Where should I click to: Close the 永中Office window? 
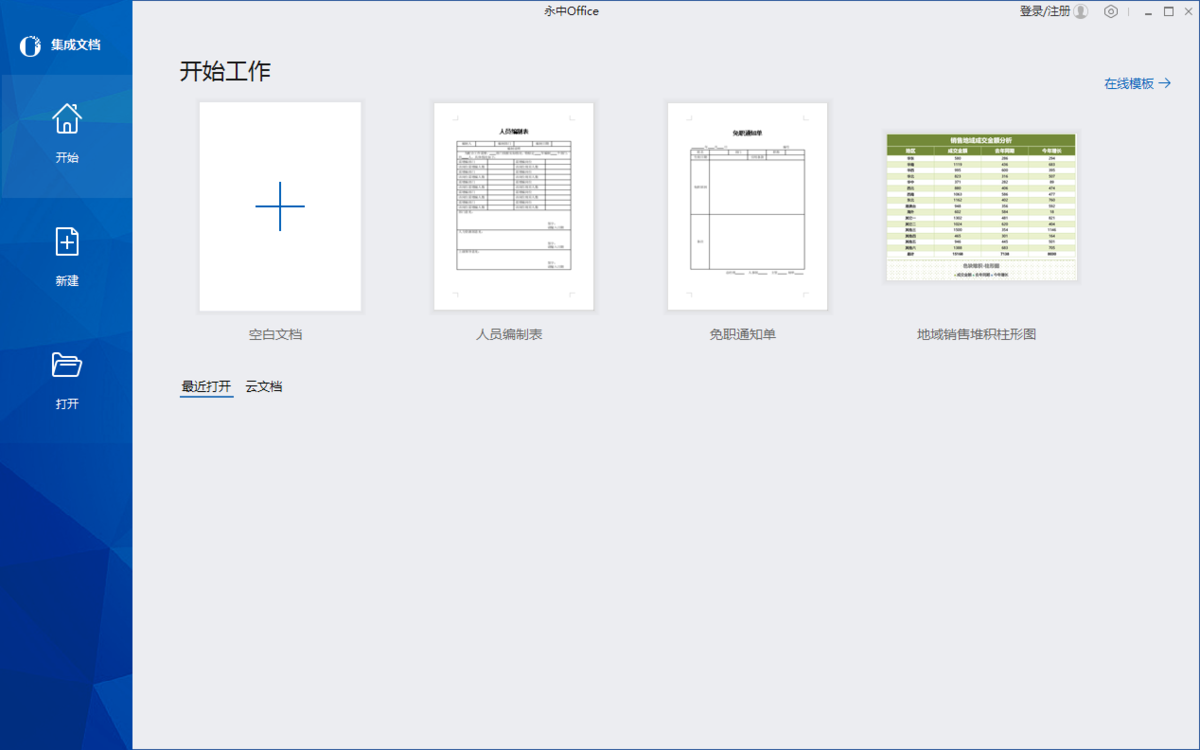(1189, 12)
